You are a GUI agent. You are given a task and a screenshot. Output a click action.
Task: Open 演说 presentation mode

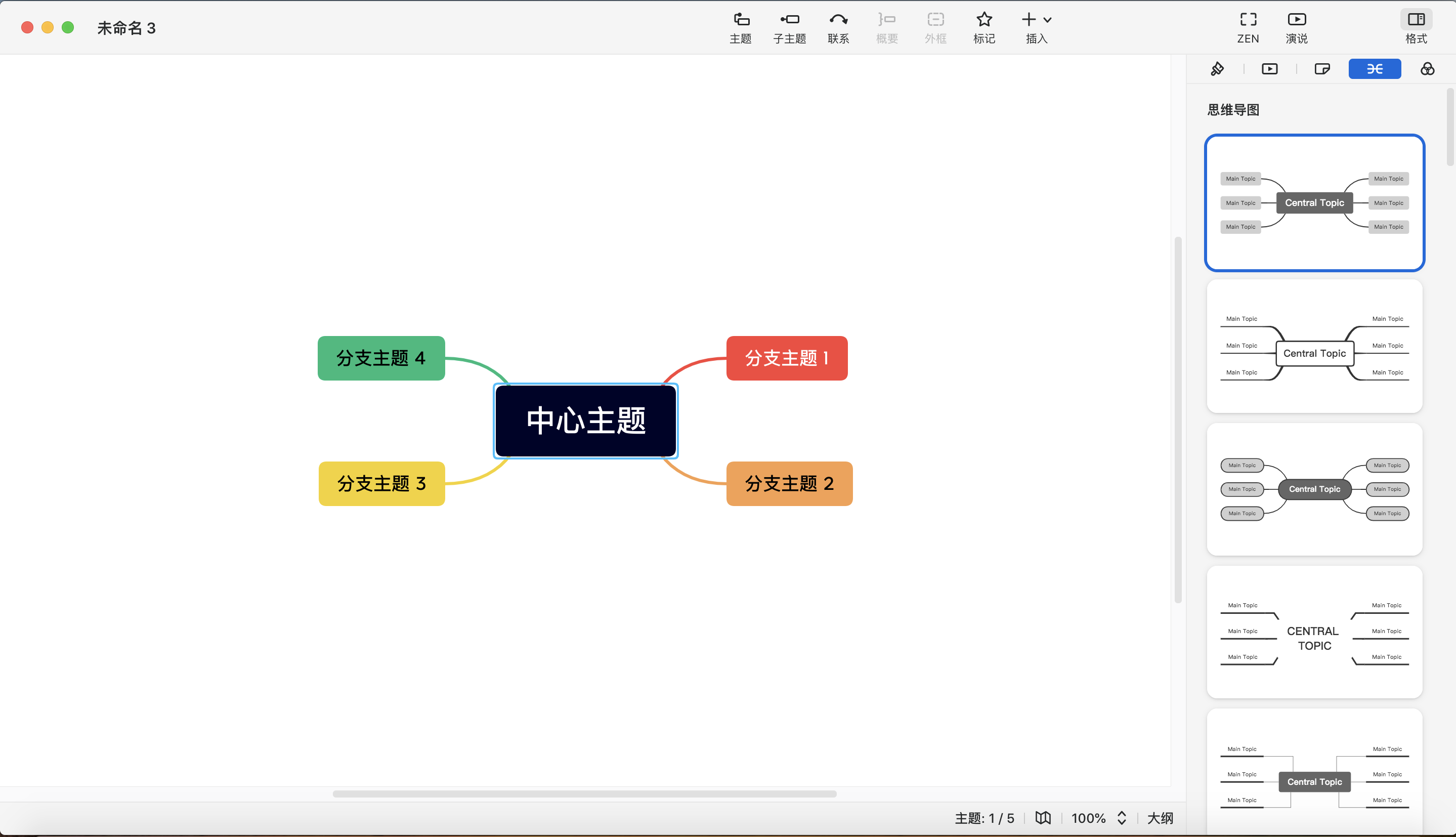coord(1296,26)
